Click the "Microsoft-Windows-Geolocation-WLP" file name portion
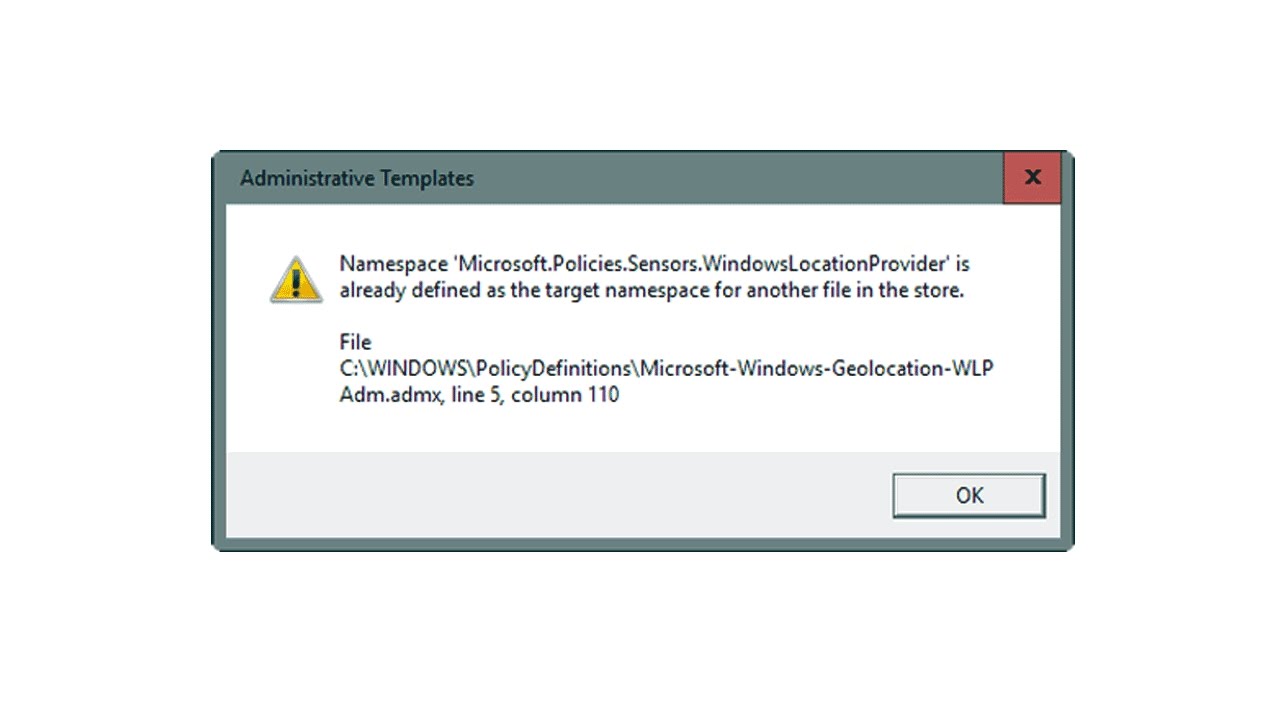Viewport: 1280px width, 720px height. click(817, 369)
